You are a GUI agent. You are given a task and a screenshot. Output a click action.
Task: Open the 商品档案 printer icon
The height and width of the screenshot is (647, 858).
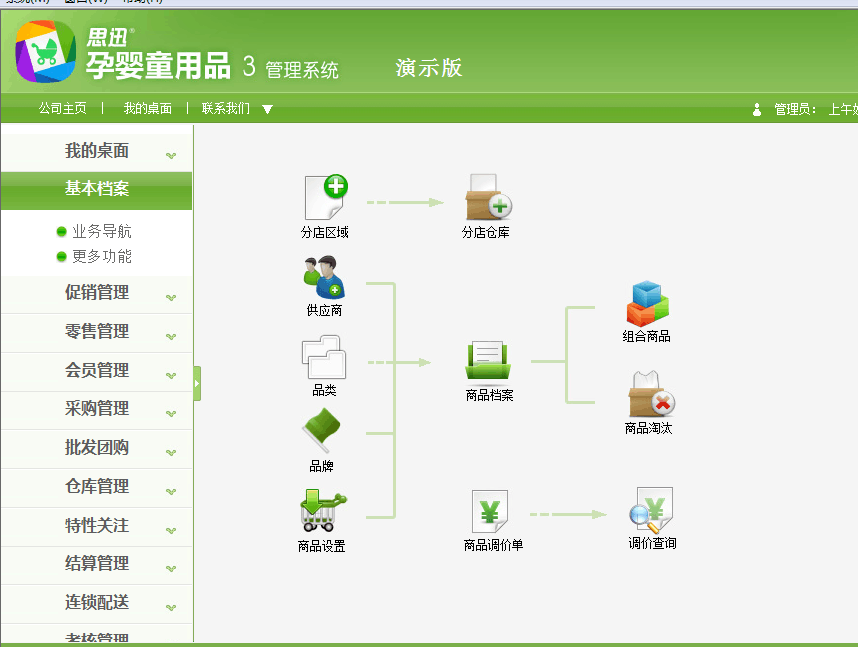488,360
